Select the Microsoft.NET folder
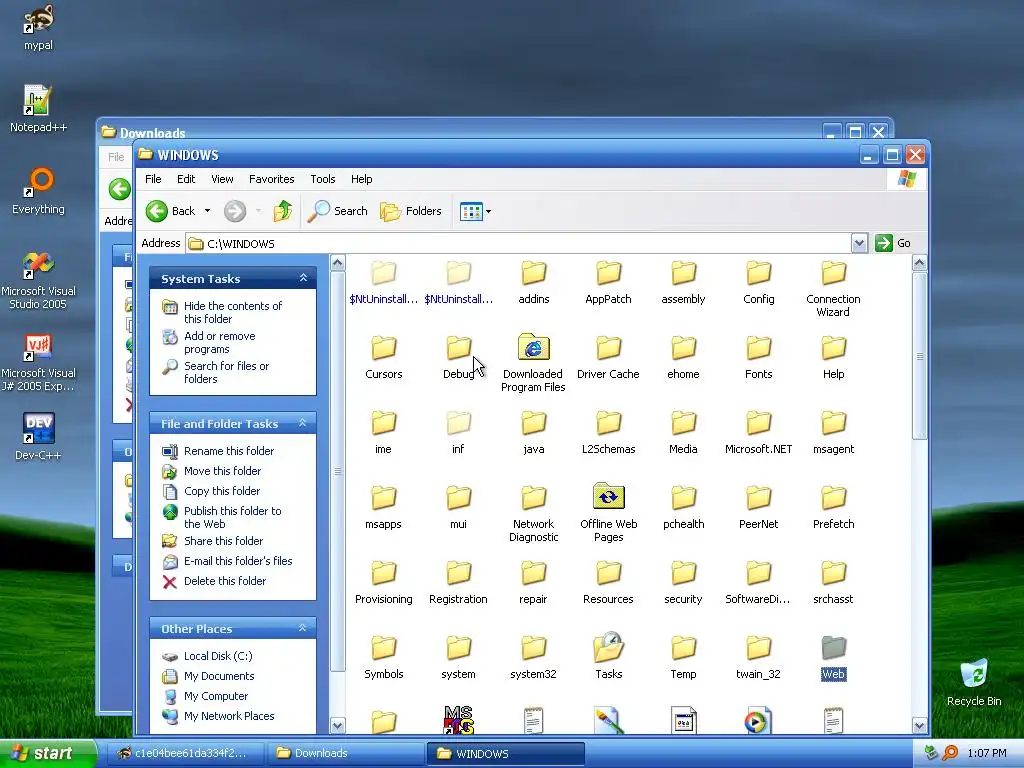This screenshot has width=1024, height=768. tap(759, 432)
